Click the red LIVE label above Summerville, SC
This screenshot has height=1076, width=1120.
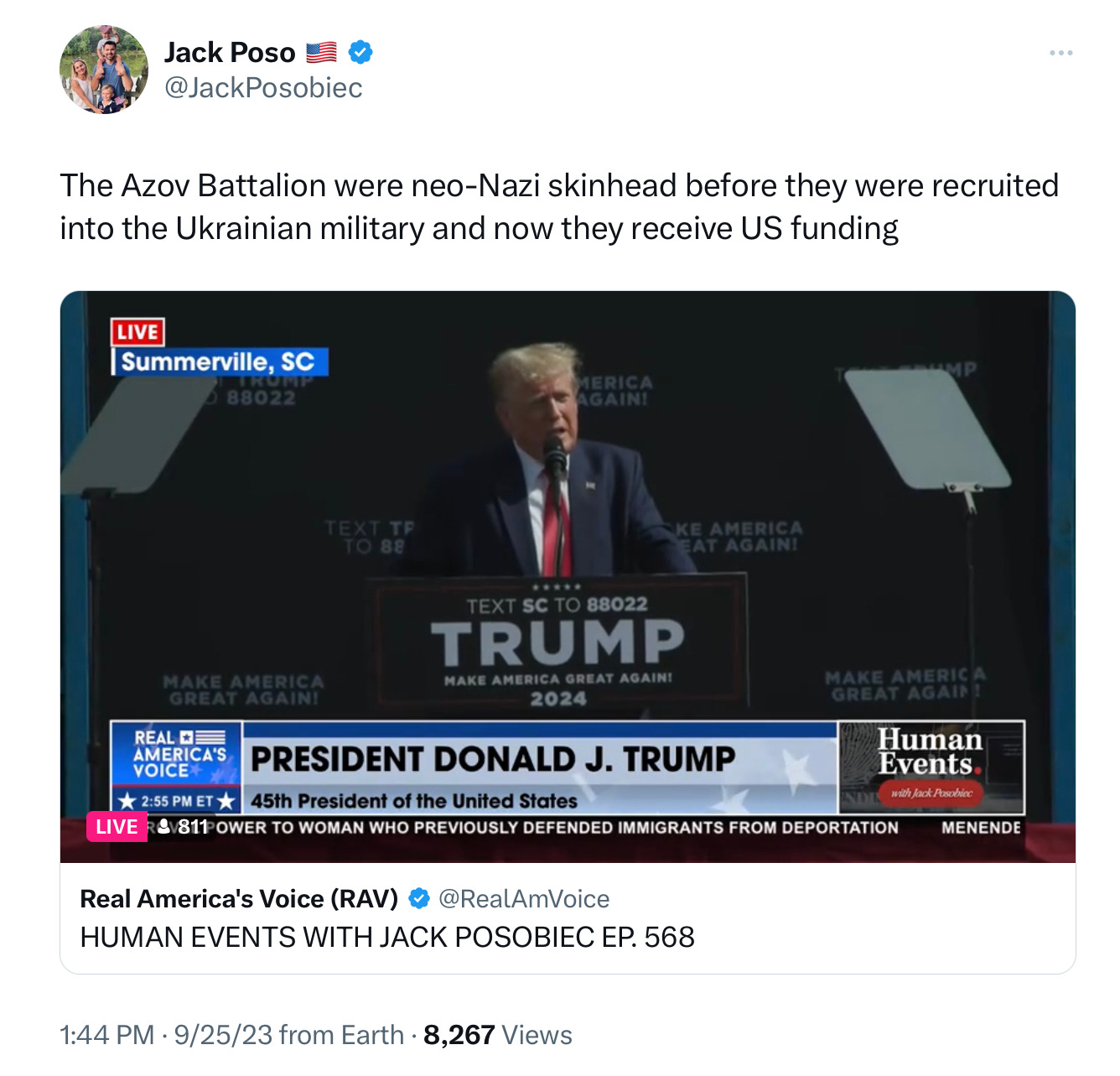point(137,332)
